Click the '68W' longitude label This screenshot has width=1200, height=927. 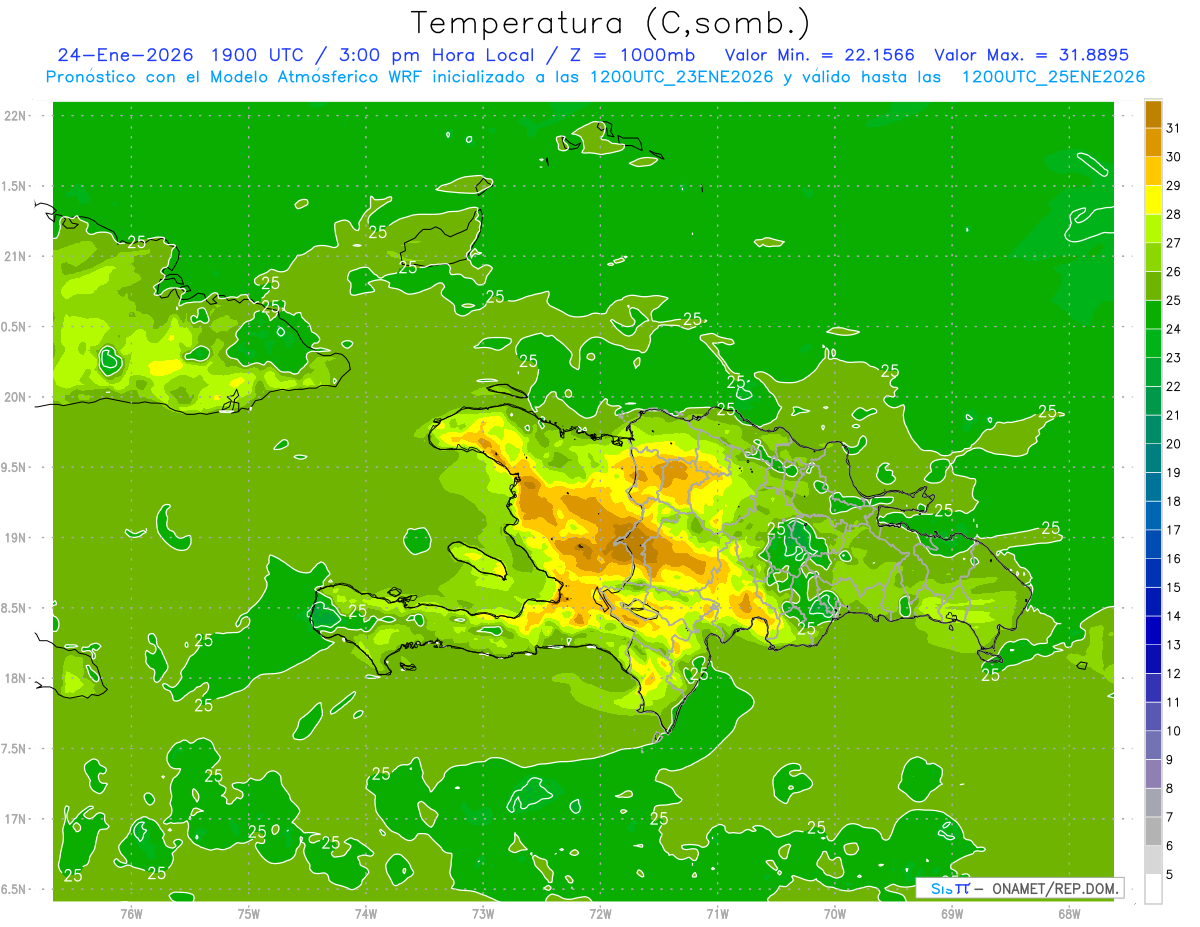pos(1069,913)
